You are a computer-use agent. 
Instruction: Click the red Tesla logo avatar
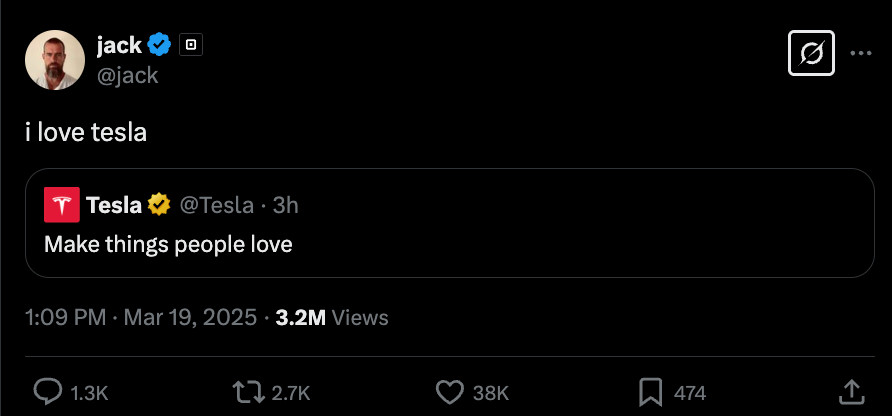click(x=61, y=204)
